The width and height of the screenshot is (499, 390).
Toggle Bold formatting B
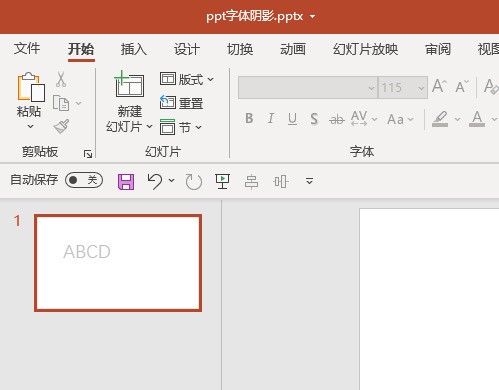pos(249,118)
